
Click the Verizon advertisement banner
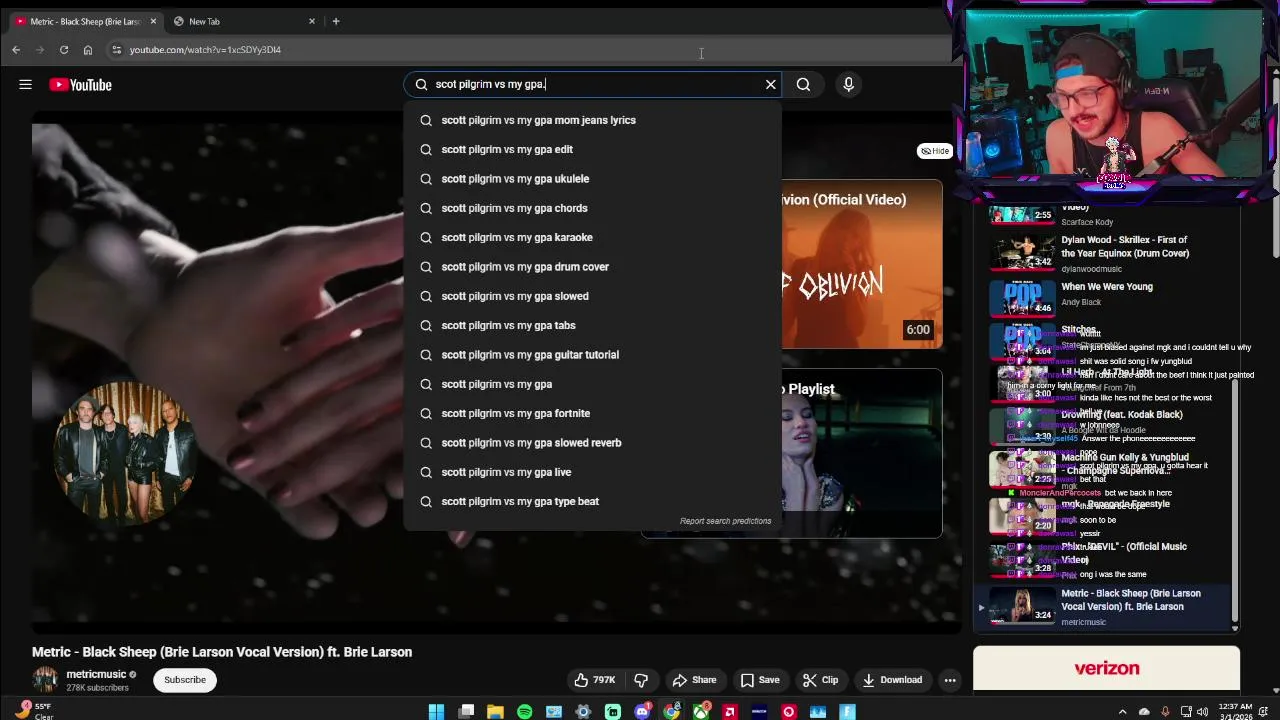pyautogui.click(x=1106, y=668)
